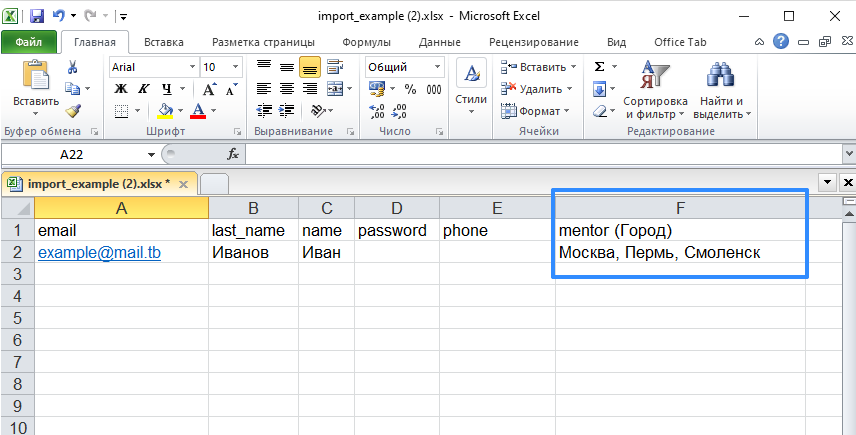Click the Cut scissors icon

tap(72, 67)
